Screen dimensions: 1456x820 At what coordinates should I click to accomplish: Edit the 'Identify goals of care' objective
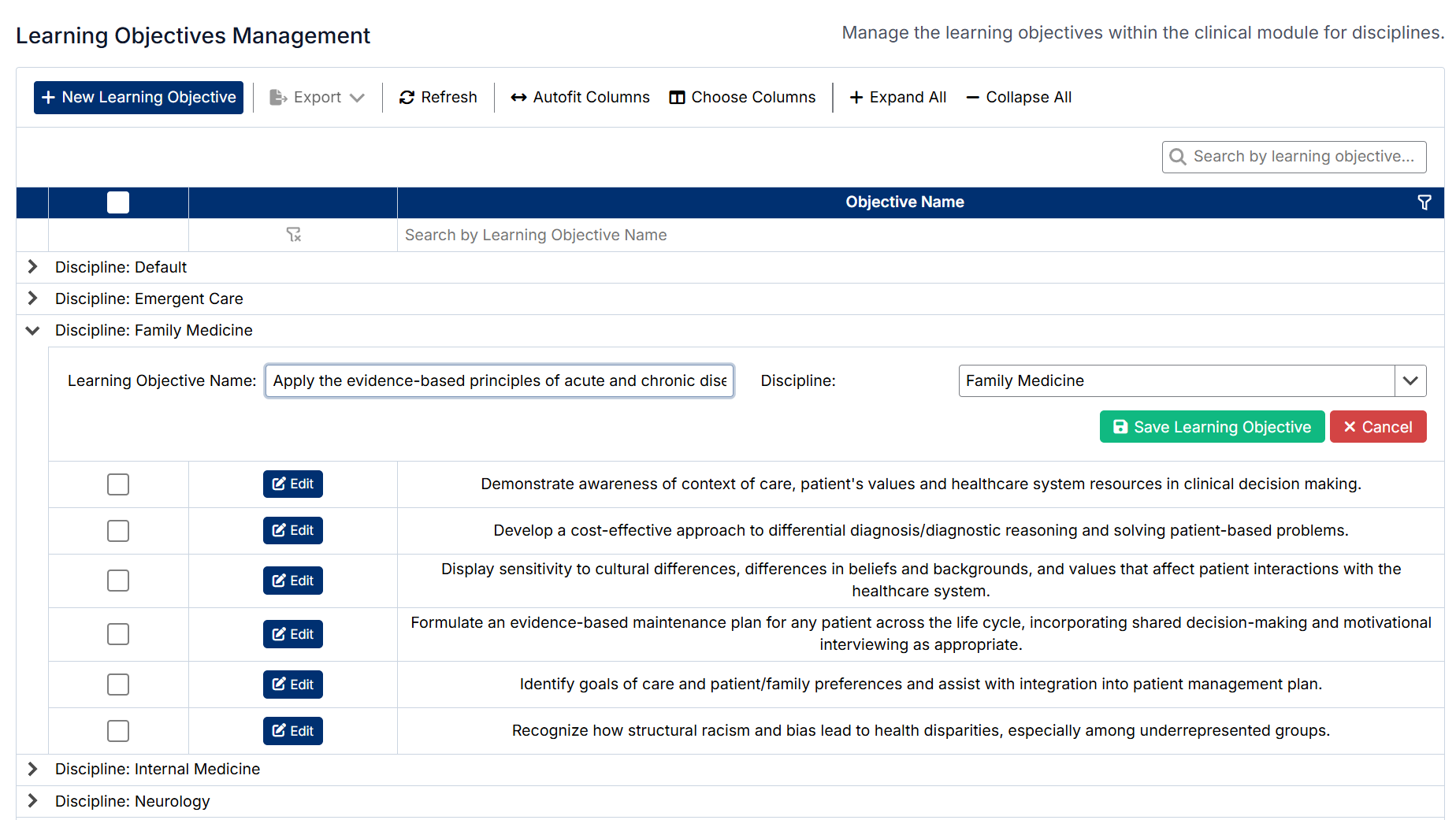pyautogui.click(x=292, y=685)
